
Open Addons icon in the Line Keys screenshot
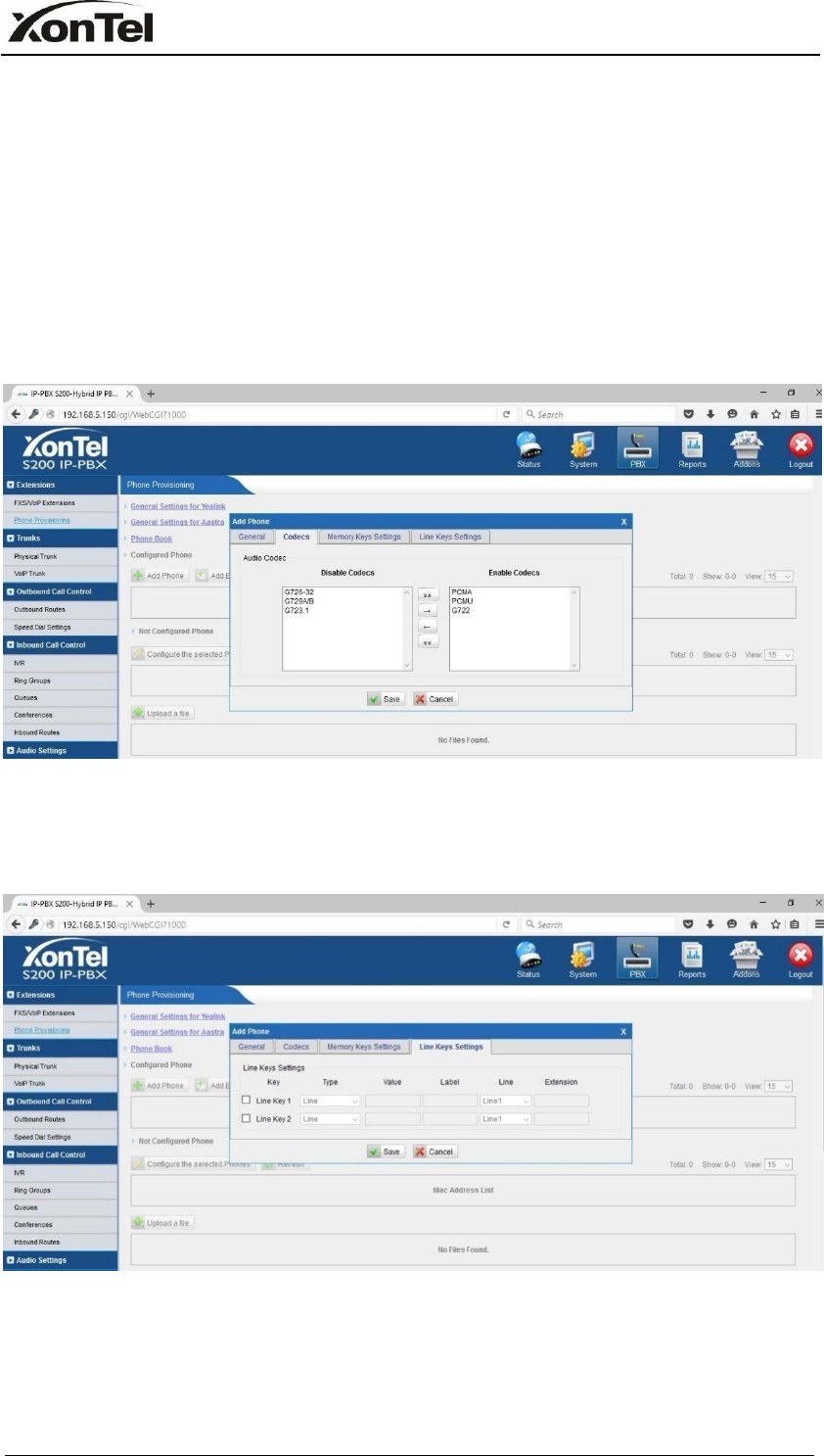[x=747, y=959]
